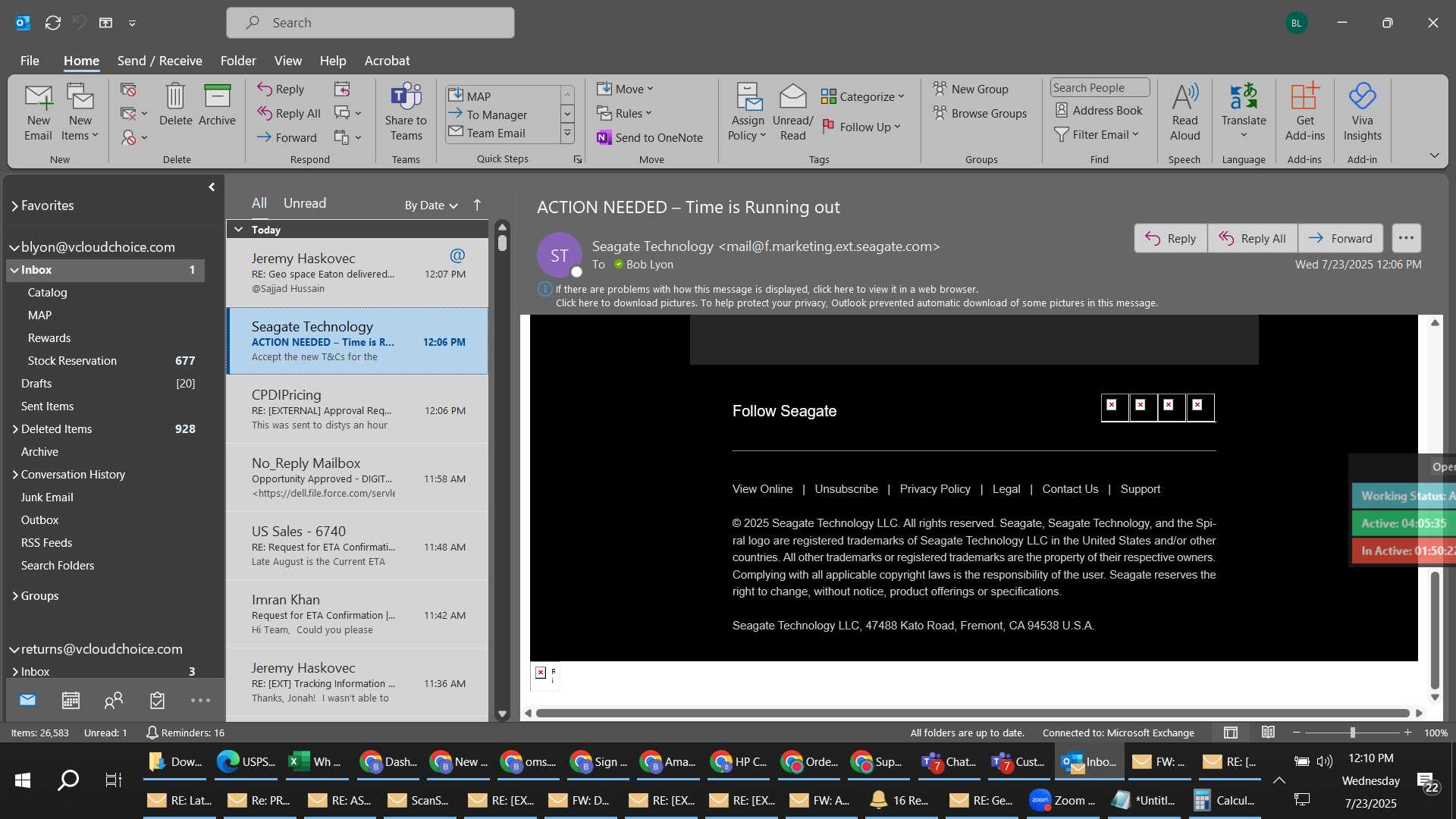
Task: Switch to Normal view in status bar
Action: coord(1231,733)
